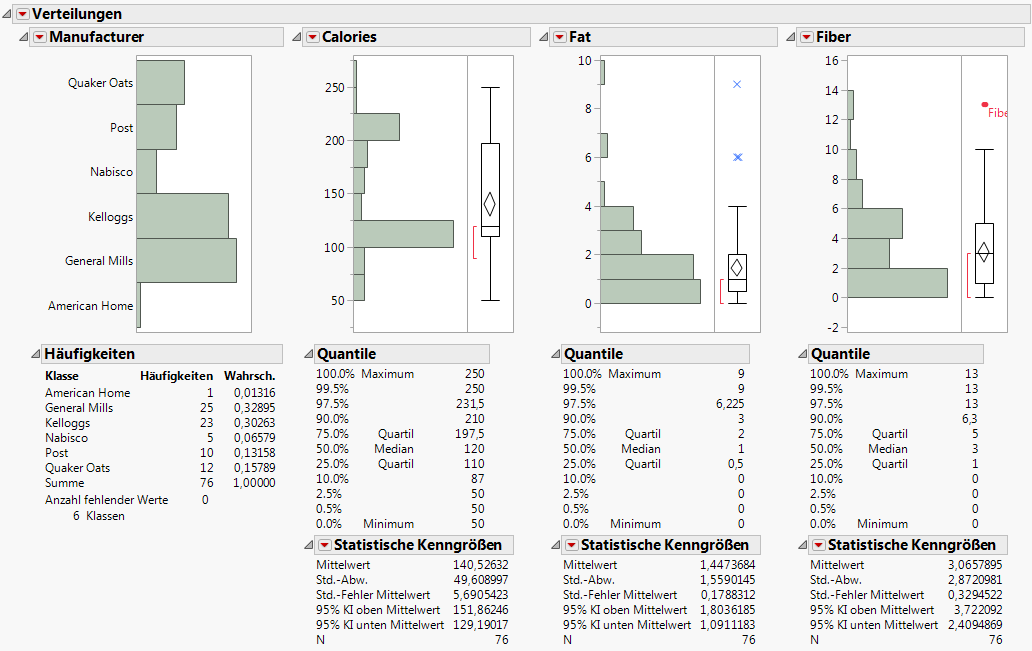Collapse the Manufacturer panel
Viewport: 1032px width, 651px height.
coord(24,36)
